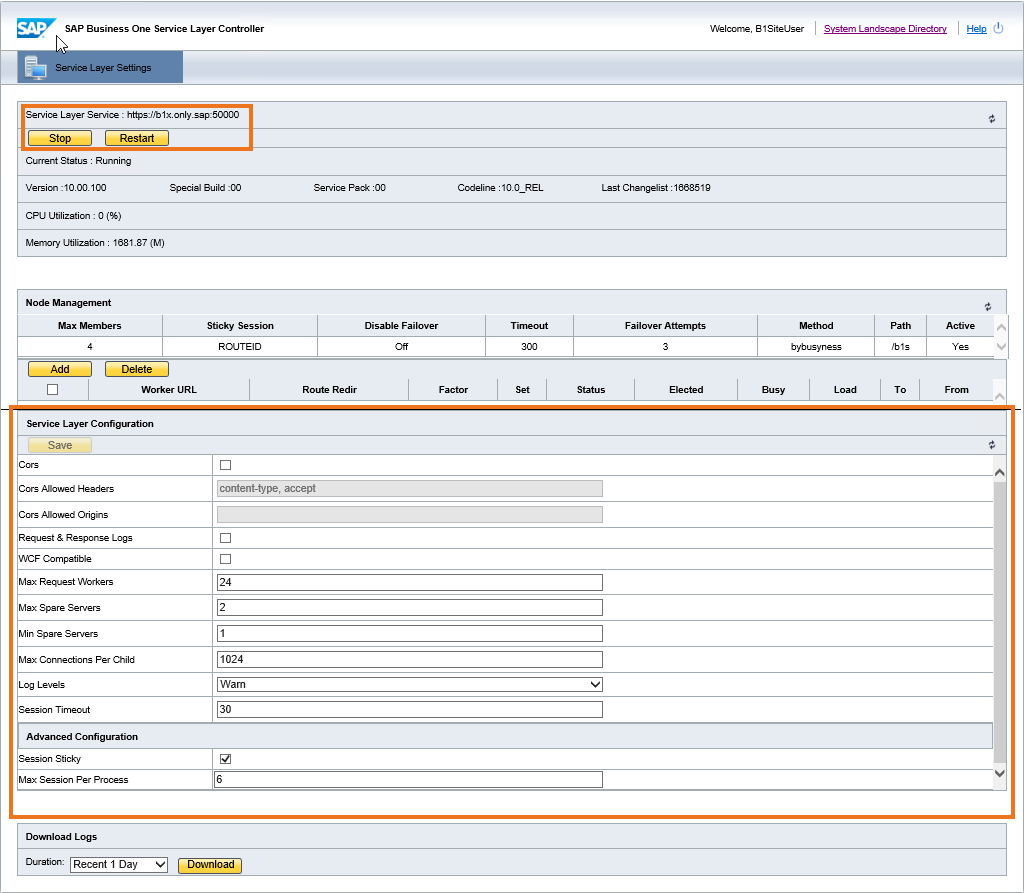
Task: Download the service logs
Action: pos(209,864)
